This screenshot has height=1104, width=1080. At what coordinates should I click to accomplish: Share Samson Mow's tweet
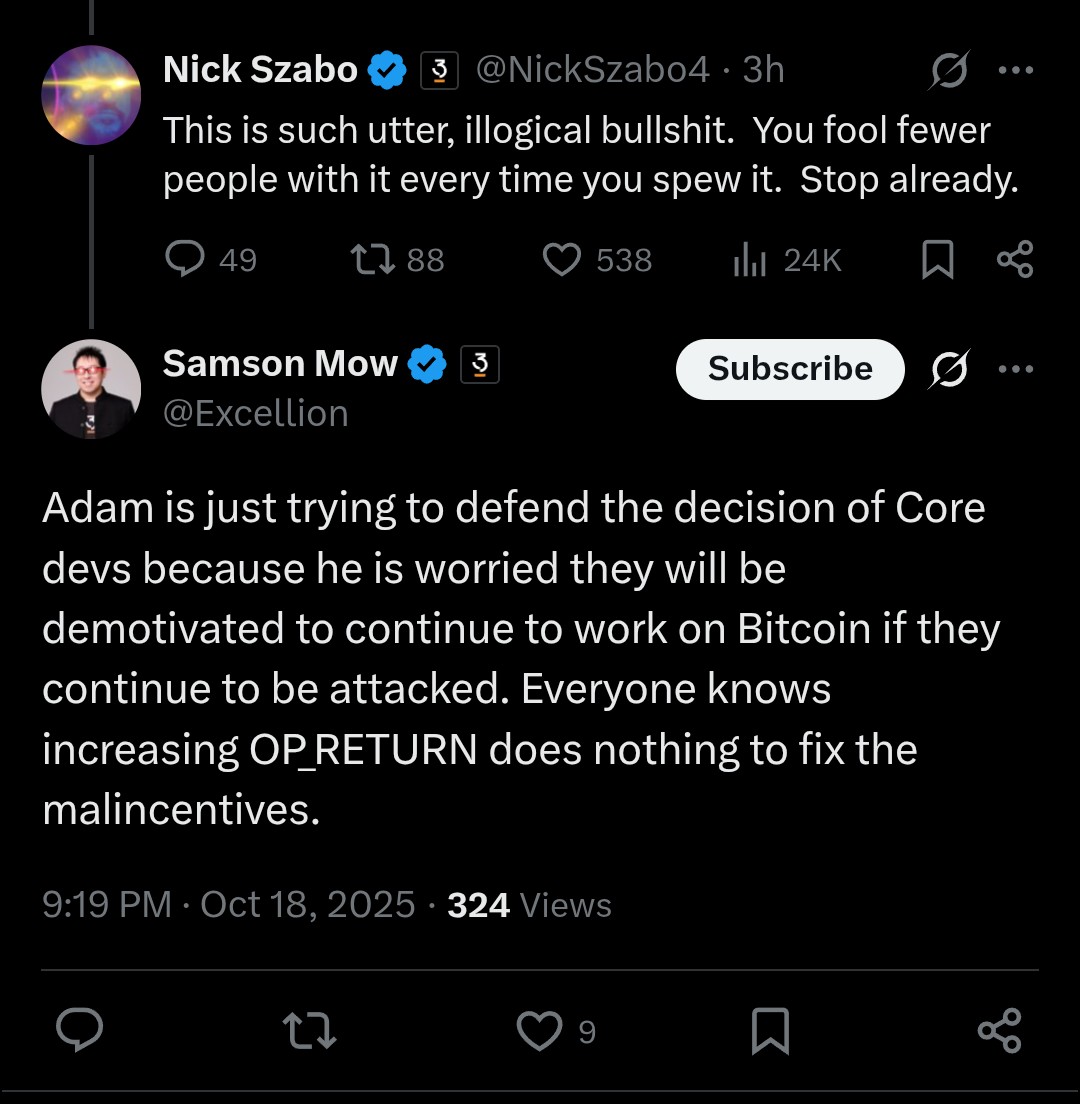pyautogui.click(x=999, y=1031)
